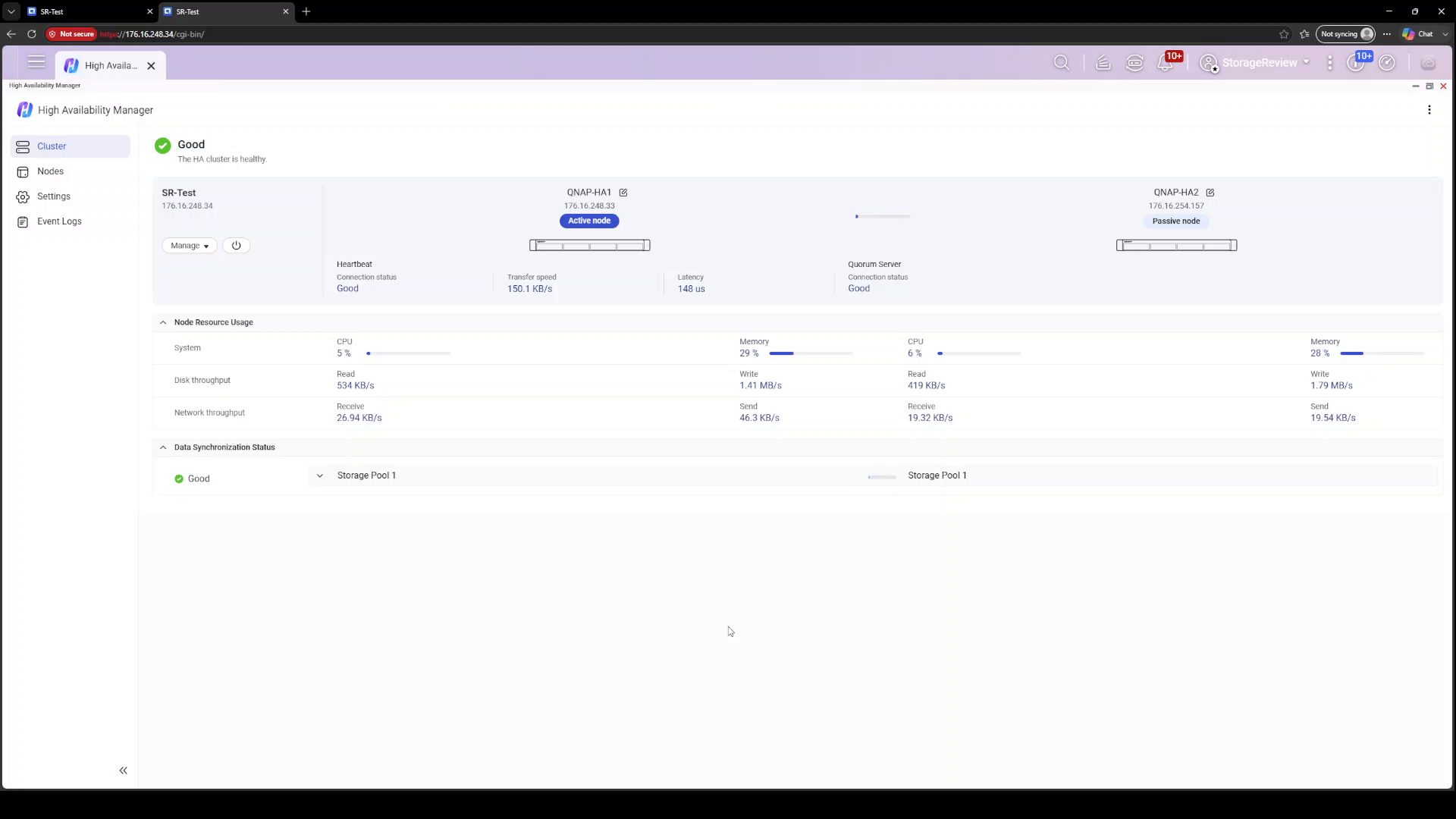
Task: Collapse the Data Synchronization Status section
Action: pos(163,447)
